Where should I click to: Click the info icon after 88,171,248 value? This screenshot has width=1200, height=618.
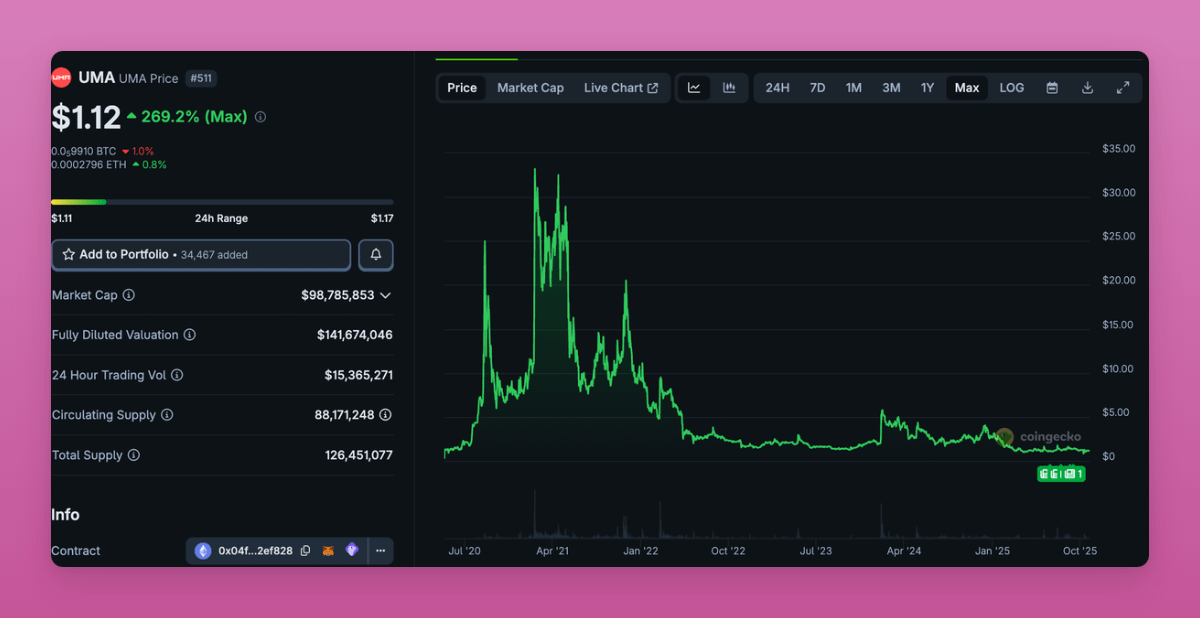[386, 415]
